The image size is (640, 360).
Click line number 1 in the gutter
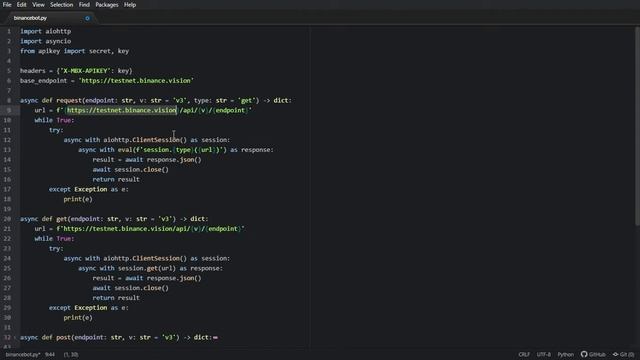pyautogui.click(x=9, y=31)
